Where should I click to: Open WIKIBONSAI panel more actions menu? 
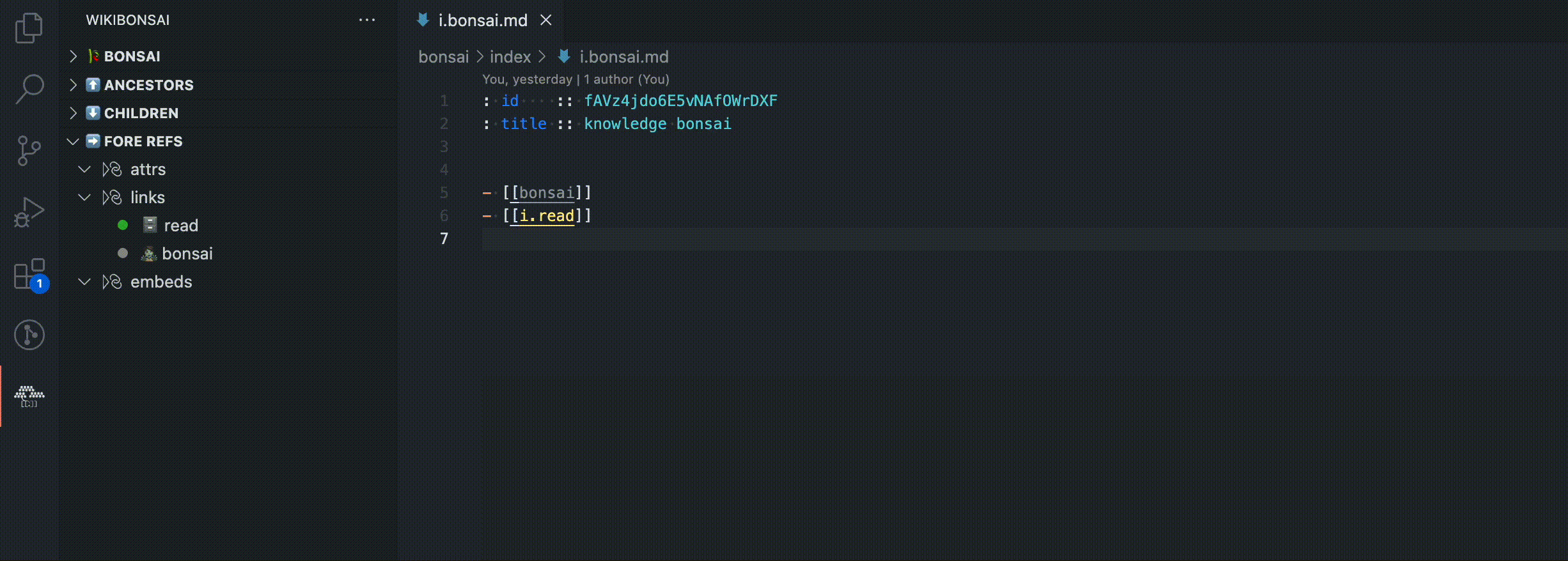point(367,20)
